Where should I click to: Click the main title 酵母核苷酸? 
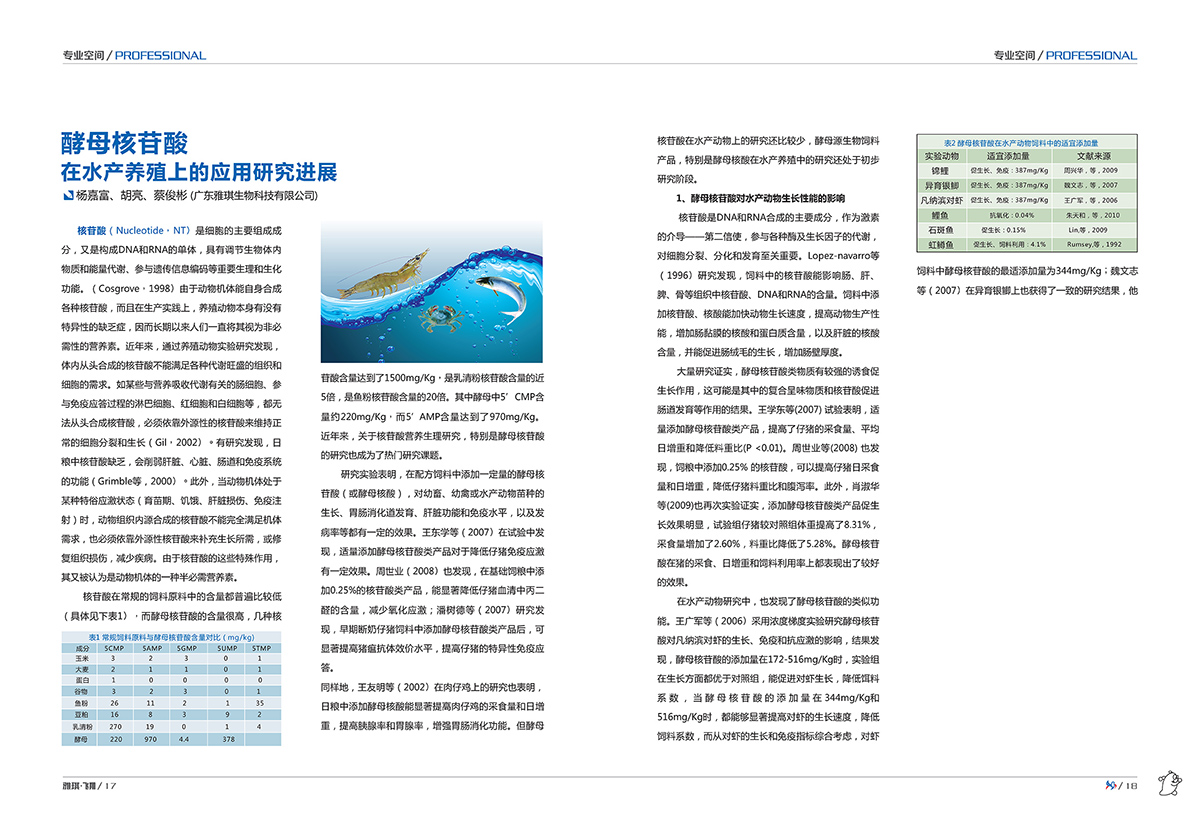(x=125, y=142)
